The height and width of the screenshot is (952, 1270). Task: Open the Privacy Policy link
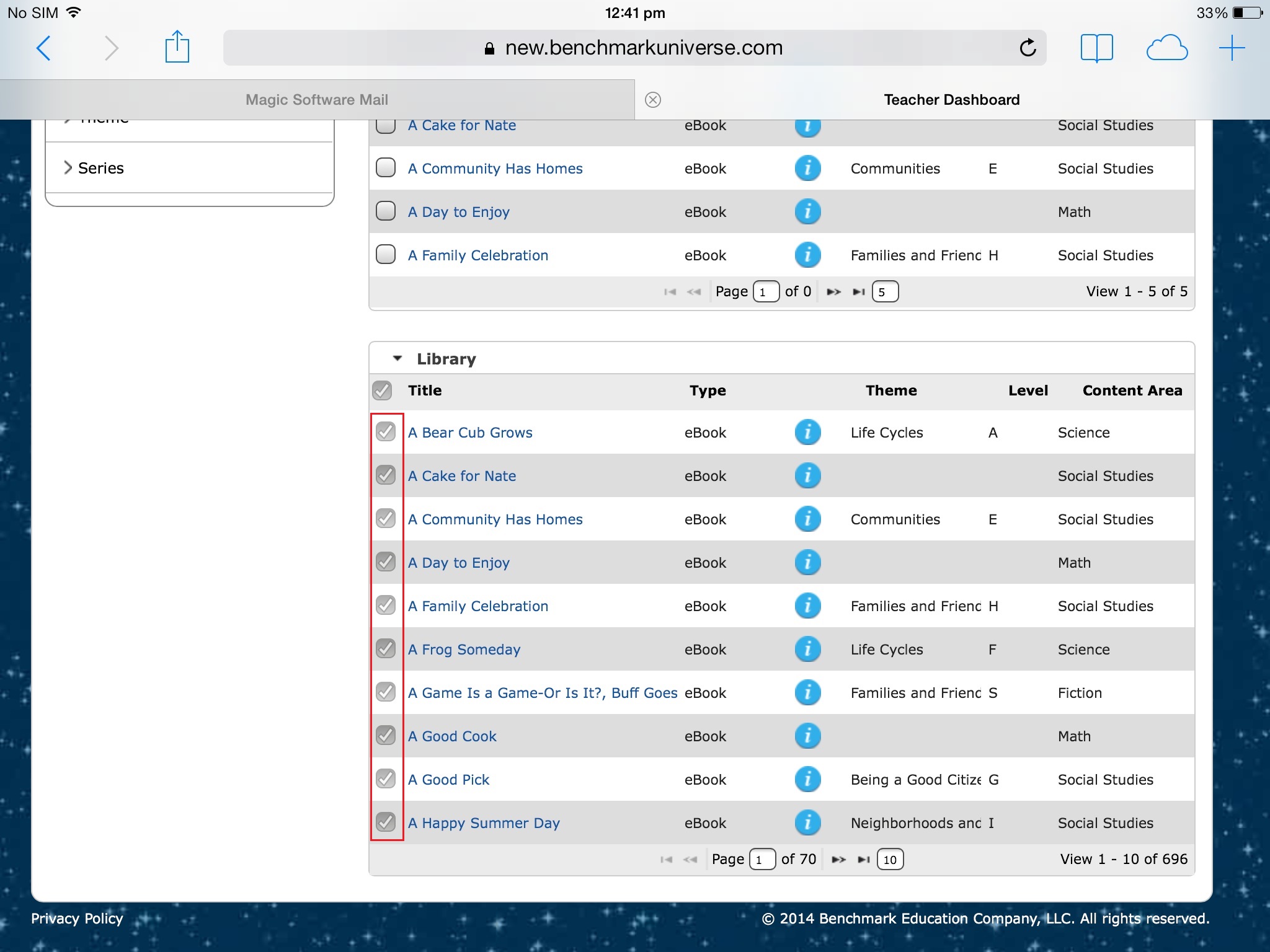77,919
